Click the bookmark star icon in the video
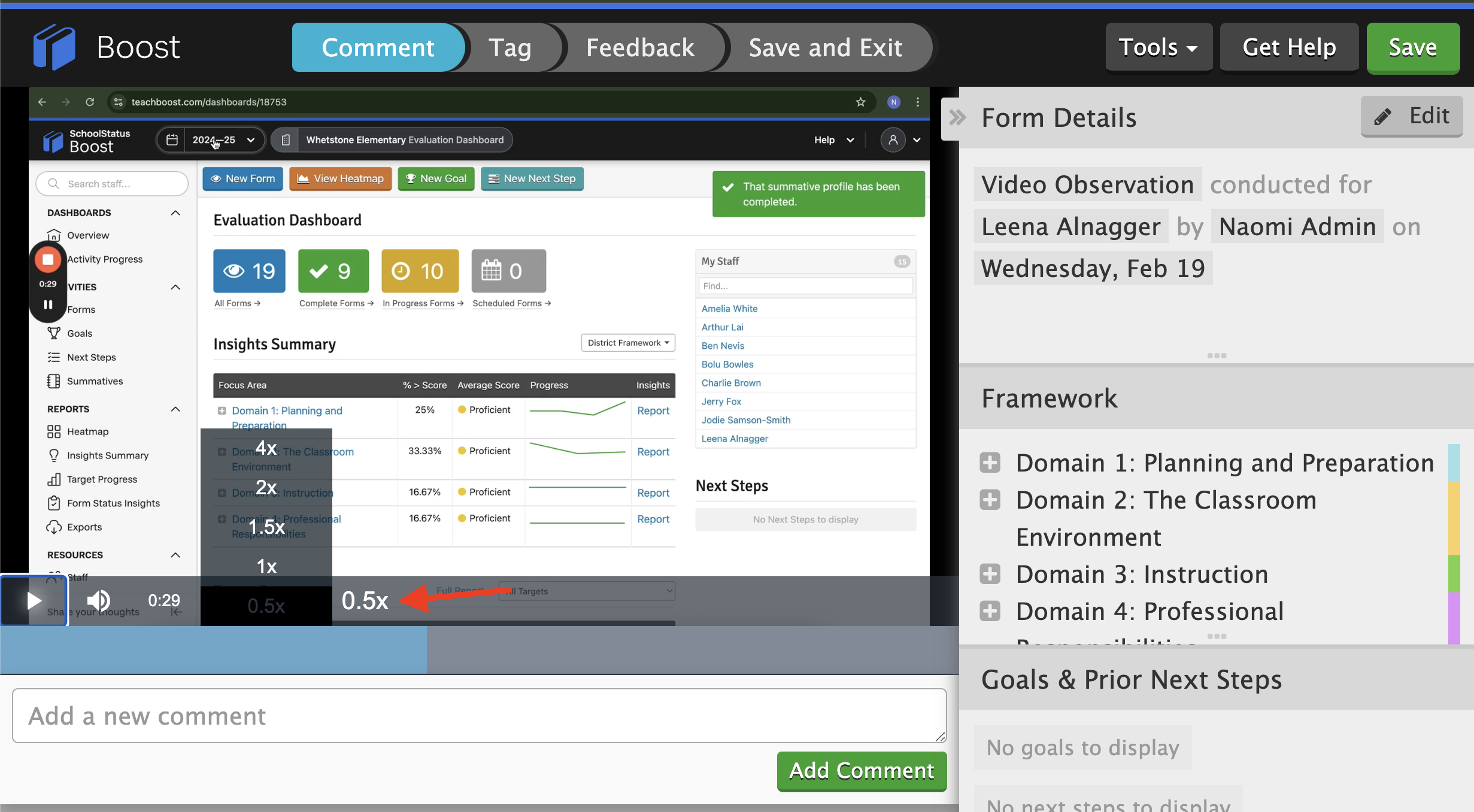Screen dimensions: 1474x812 click(x=860, y=102)
